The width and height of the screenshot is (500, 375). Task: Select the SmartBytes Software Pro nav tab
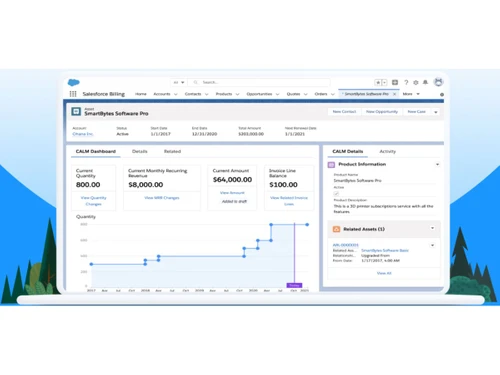366,94
